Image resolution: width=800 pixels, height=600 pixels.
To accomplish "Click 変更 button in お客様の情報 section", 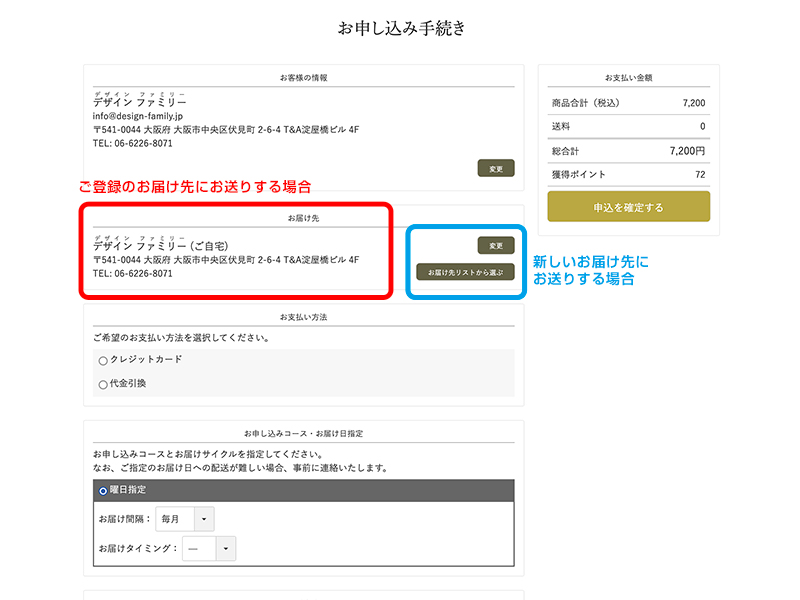I will click(495, 168).
